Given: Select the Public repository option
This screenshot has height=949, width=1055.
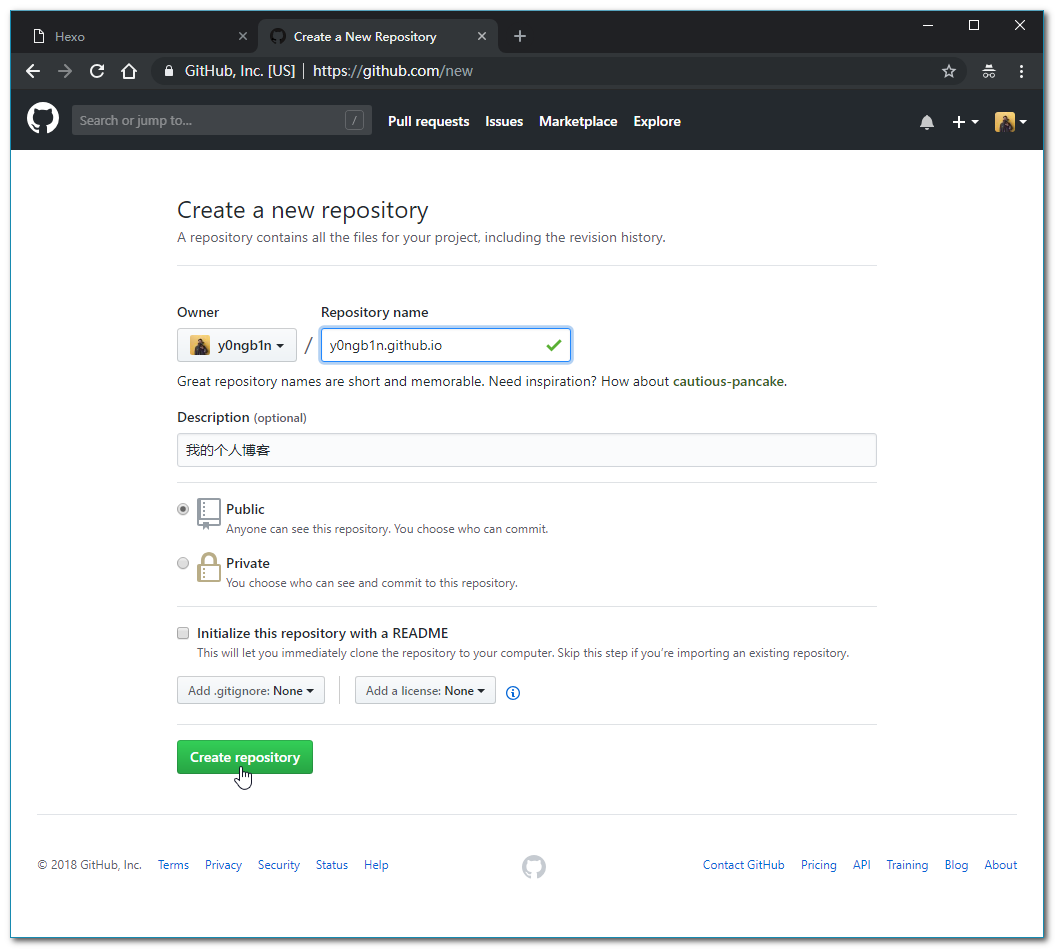Looking at the screenshot, I should click(183, 509).
